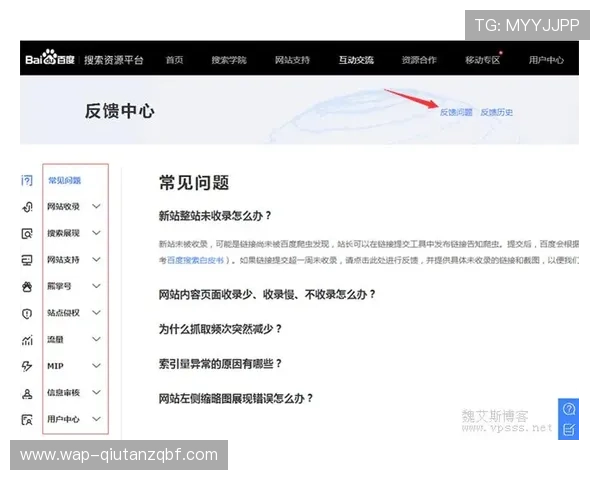Open the 百度搜索白皮书 hyperlink
The height and width of the screenshot is (480, 600).
(196, 260)
